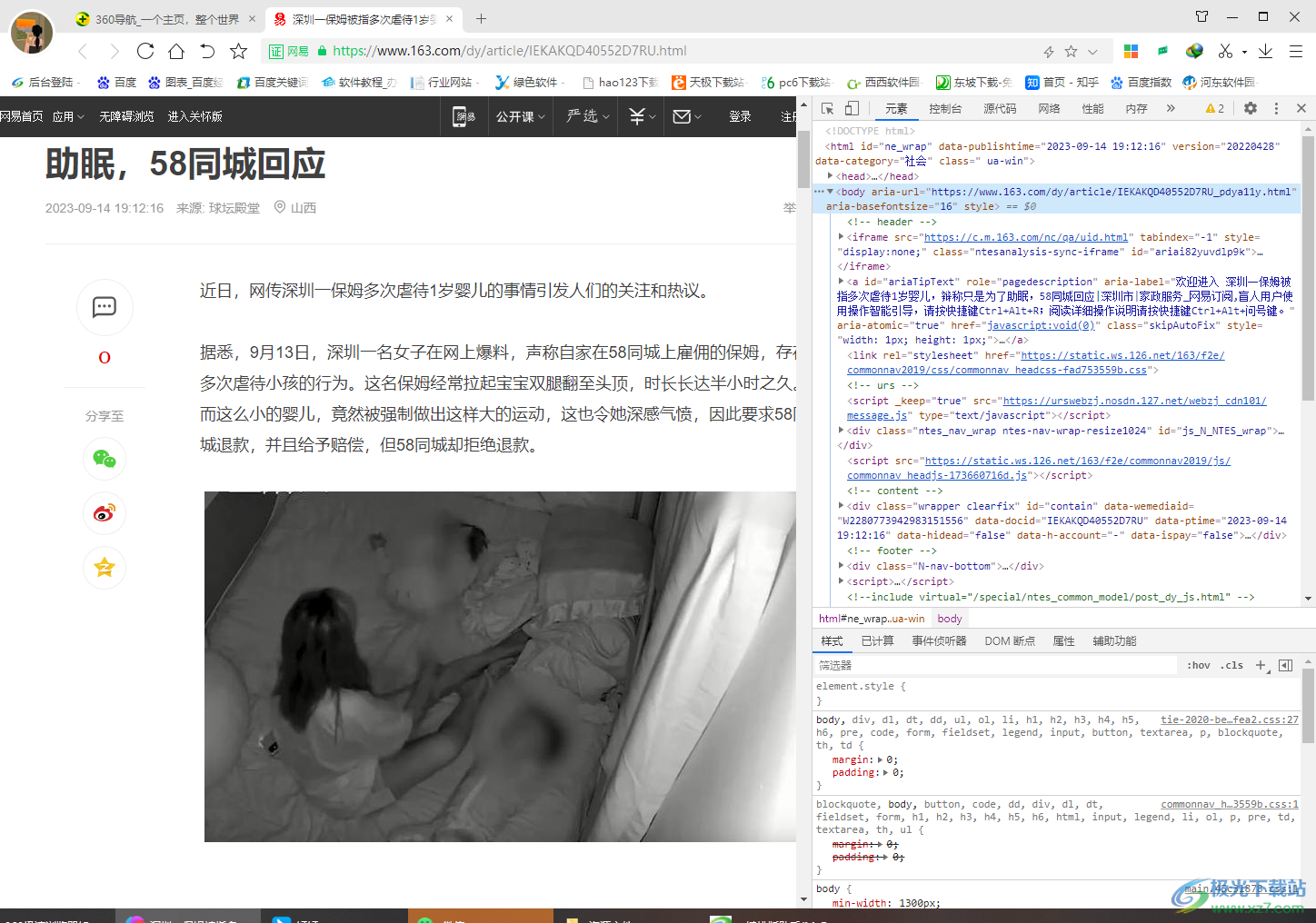The height and width of the screenshot is (923, 1316).
Task: Expand the div wrapper clearfix node
Action: 841,506
